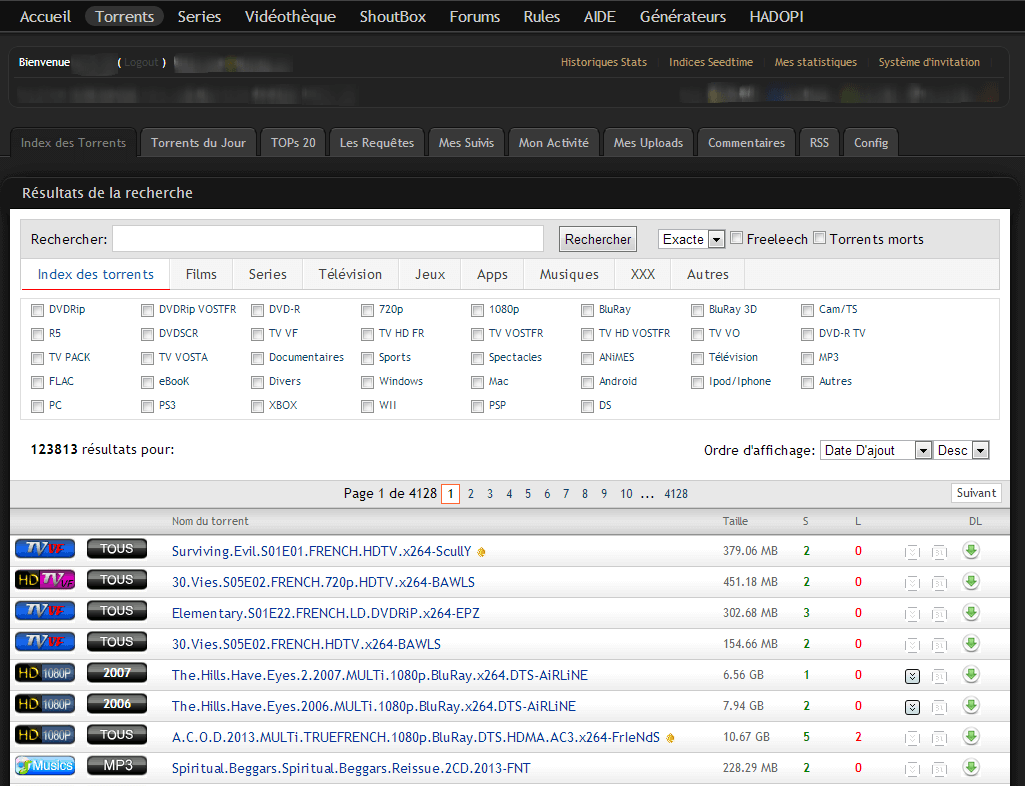
Task: Toggle the Freeleech checkbox
Action: pos(737,238)
